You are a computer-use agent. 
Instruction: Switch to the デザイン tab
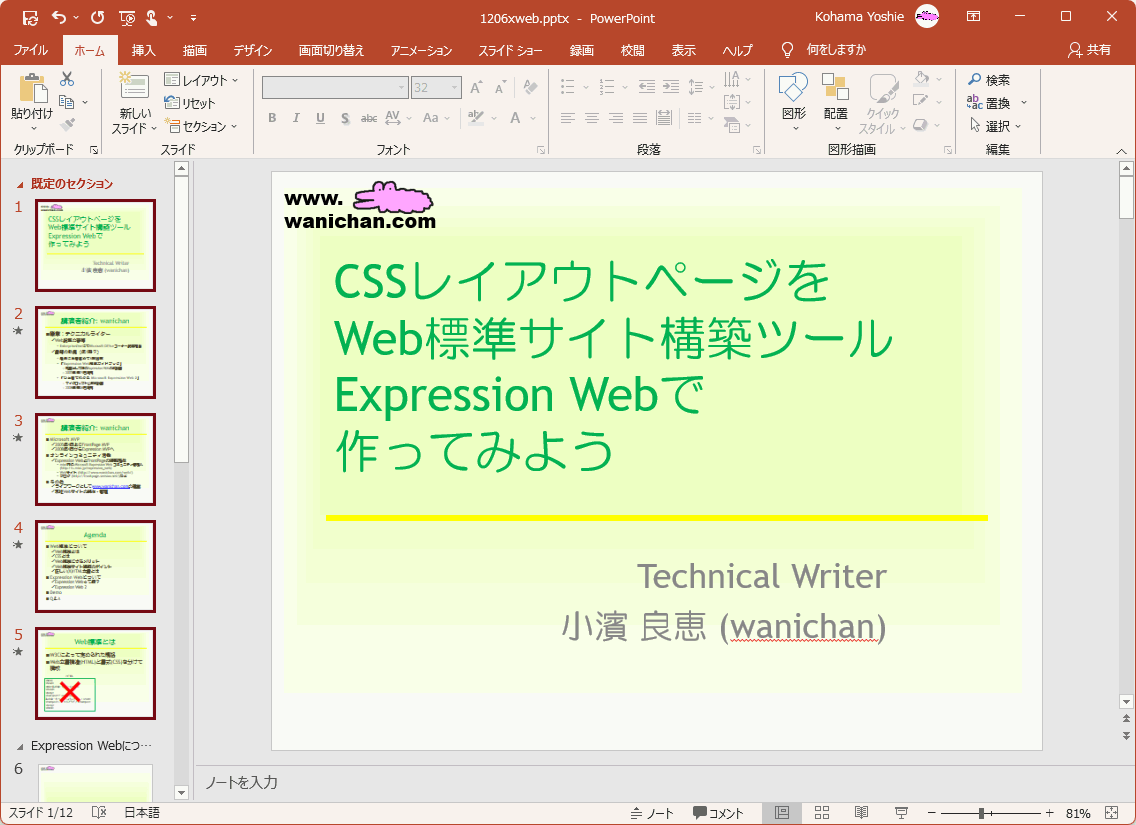tap(253, 50)
